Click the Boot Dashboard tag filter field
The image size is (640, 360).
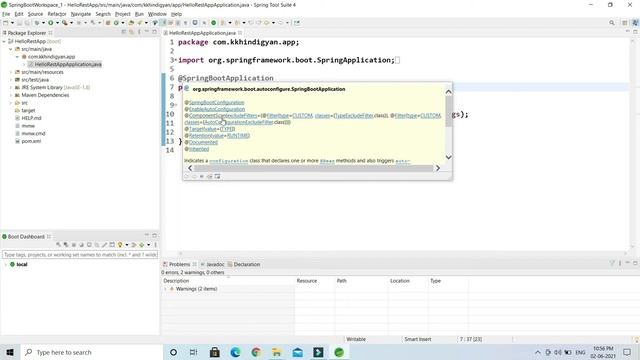[x=80, y=254]
